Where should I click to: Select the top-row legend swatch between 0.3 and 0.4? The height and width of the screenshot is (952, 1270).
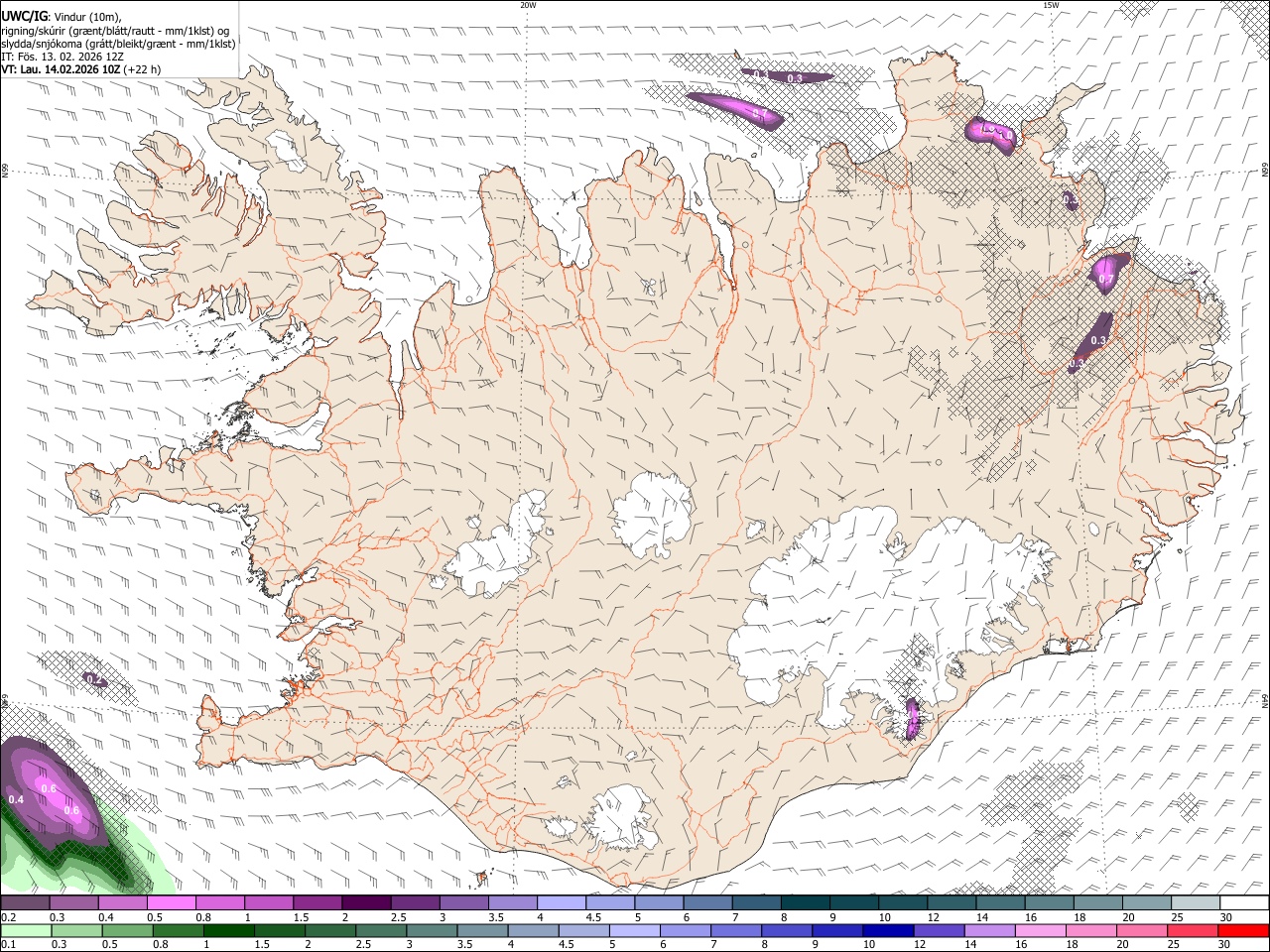pyautogui.click(x=73, y=902)
